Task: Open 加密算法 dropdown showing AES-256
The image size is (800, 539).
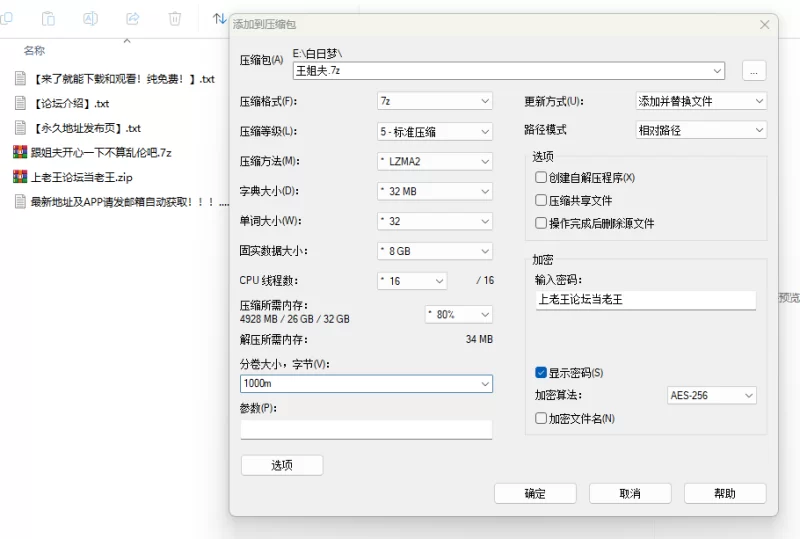Action: (712, 395)
